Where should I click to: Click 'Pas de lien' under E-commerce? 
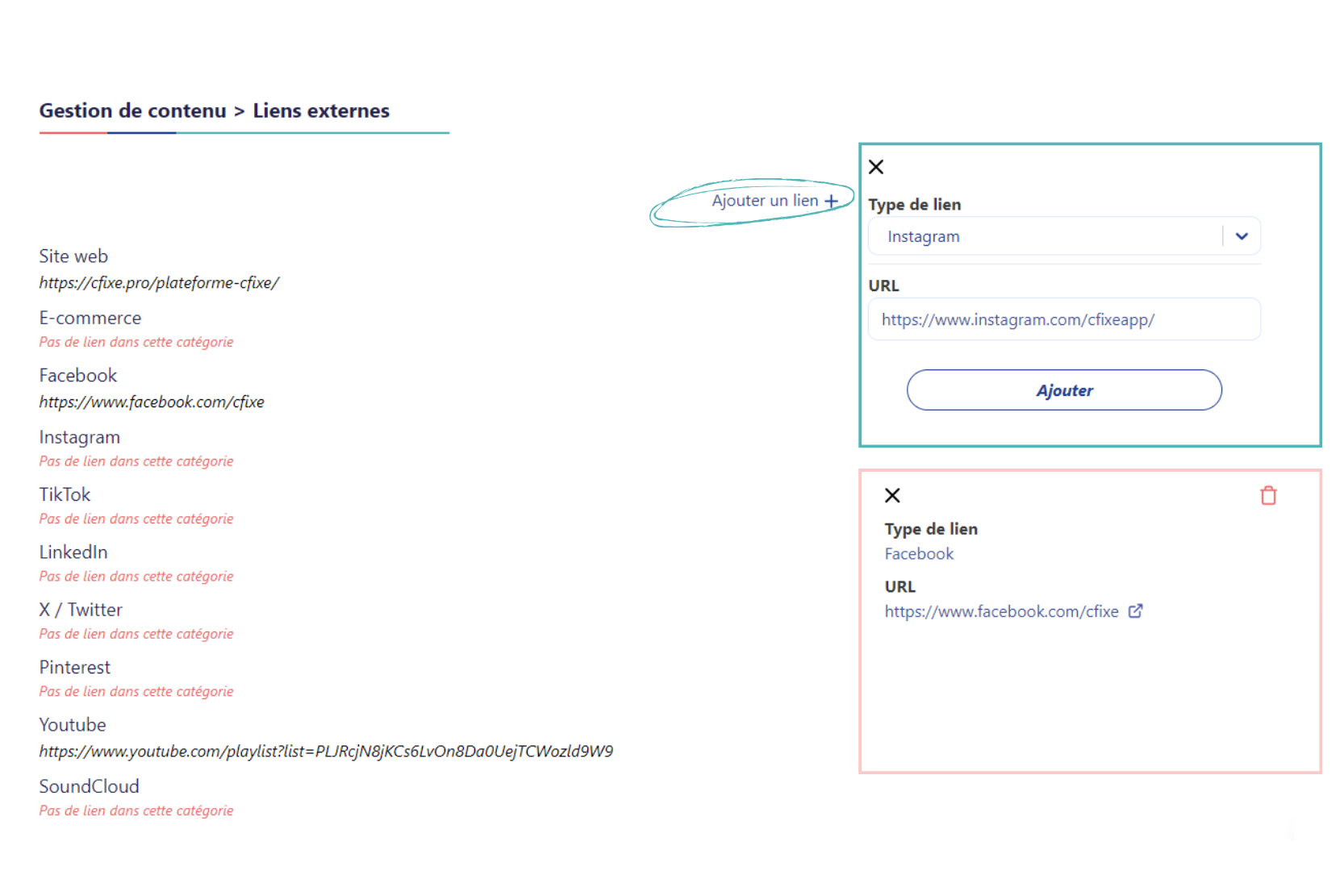pos(136,342)
